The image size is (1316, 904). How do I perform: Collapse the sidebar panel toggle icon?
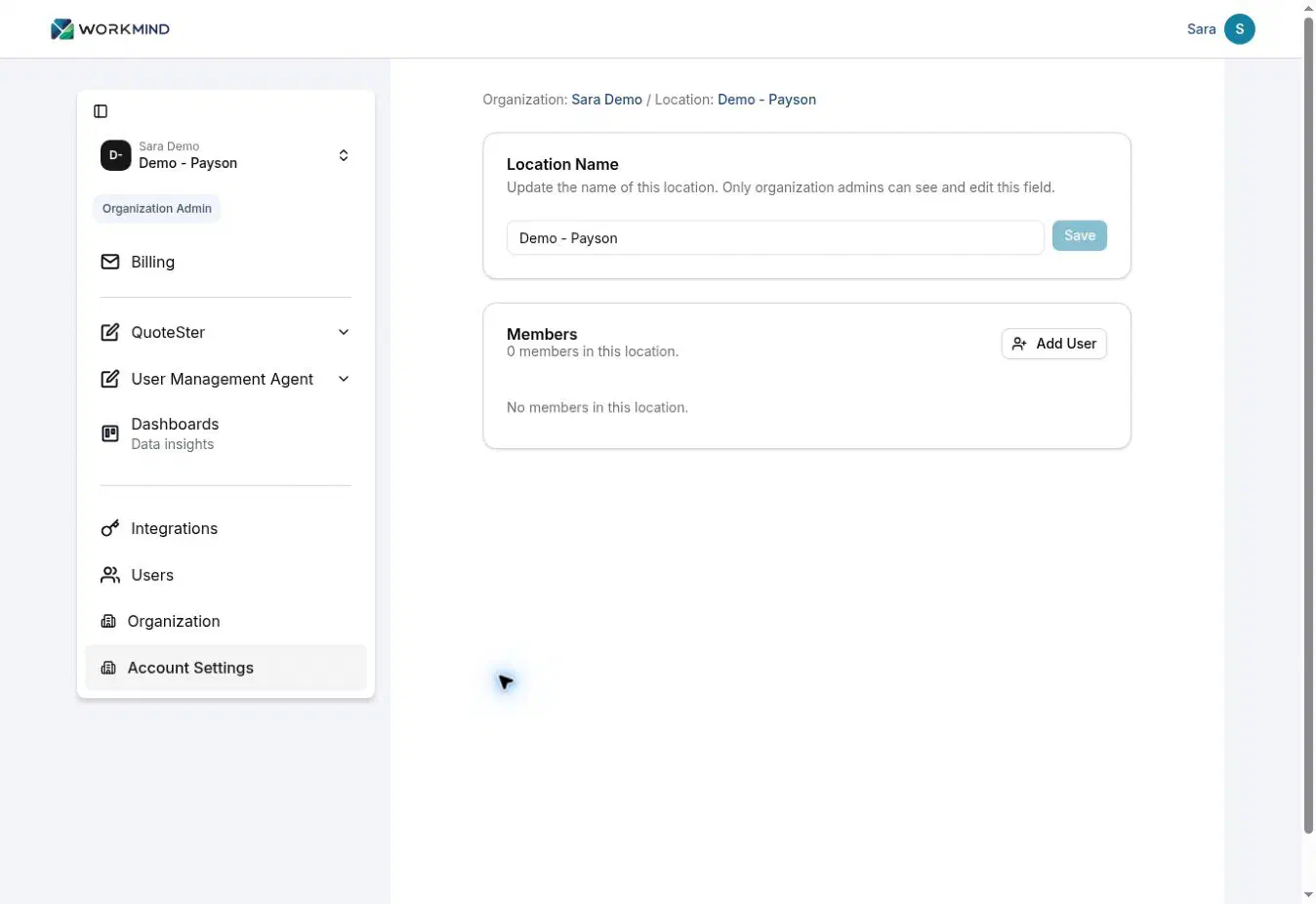click(x=101, y=111)
